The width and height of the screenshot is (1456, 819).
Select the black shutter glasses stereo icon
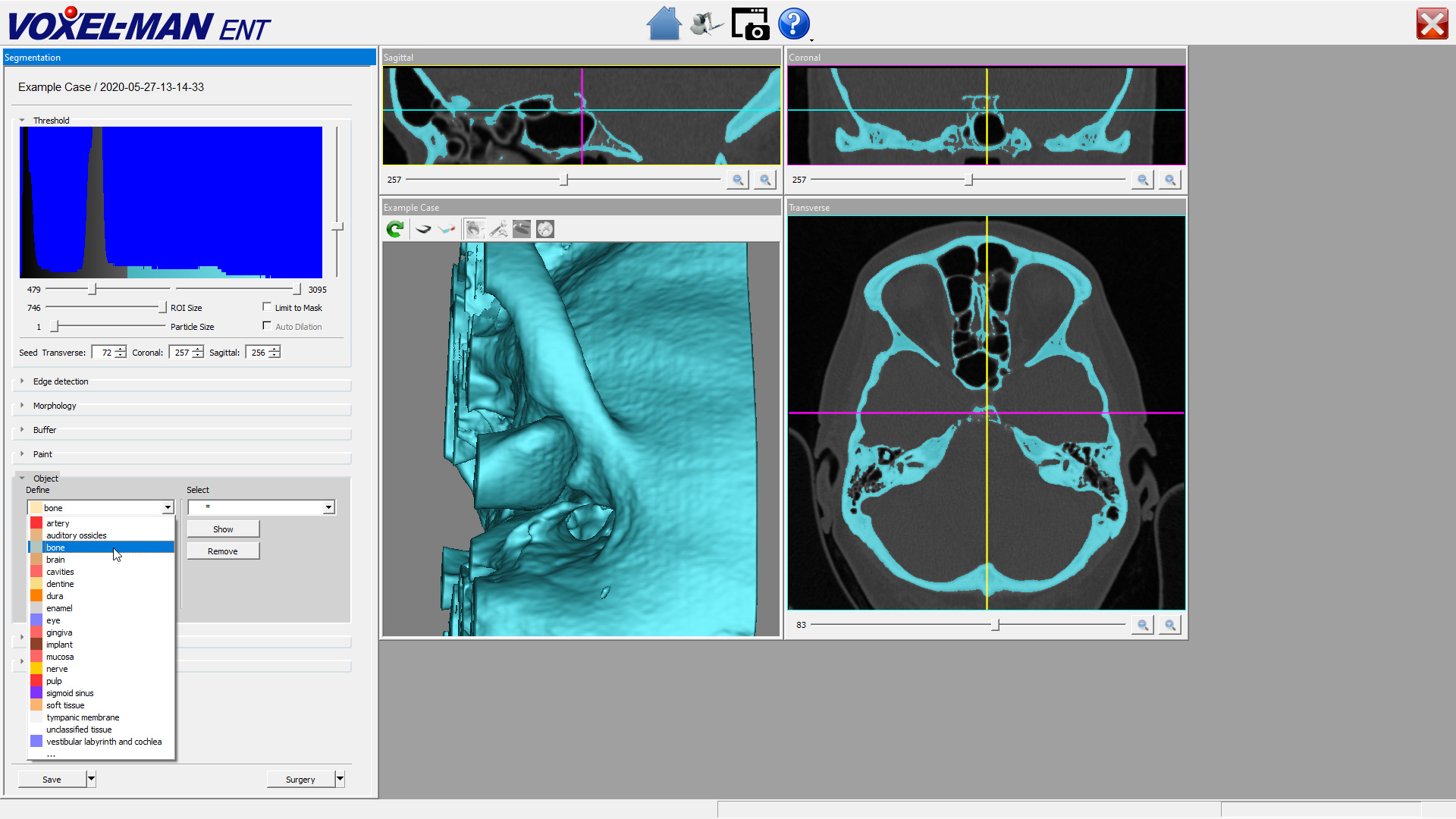coord(423,229)
